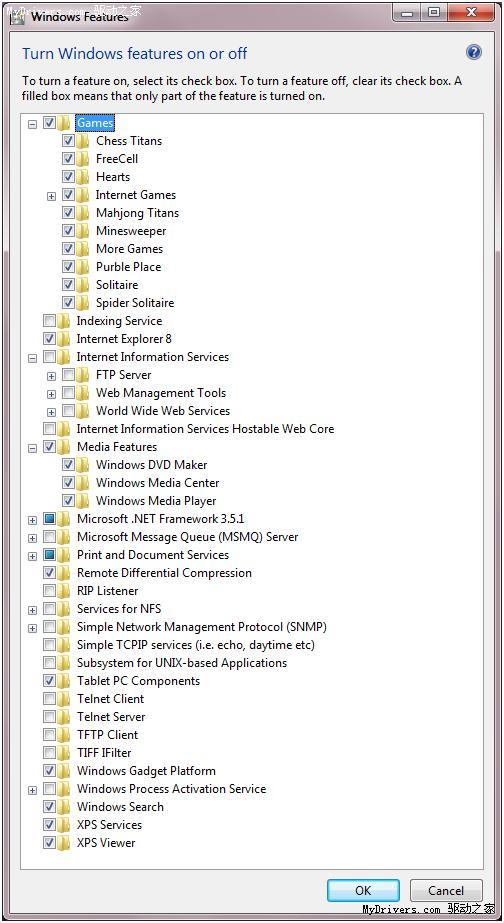Click the FTP Server folder icon

(83, 375)
